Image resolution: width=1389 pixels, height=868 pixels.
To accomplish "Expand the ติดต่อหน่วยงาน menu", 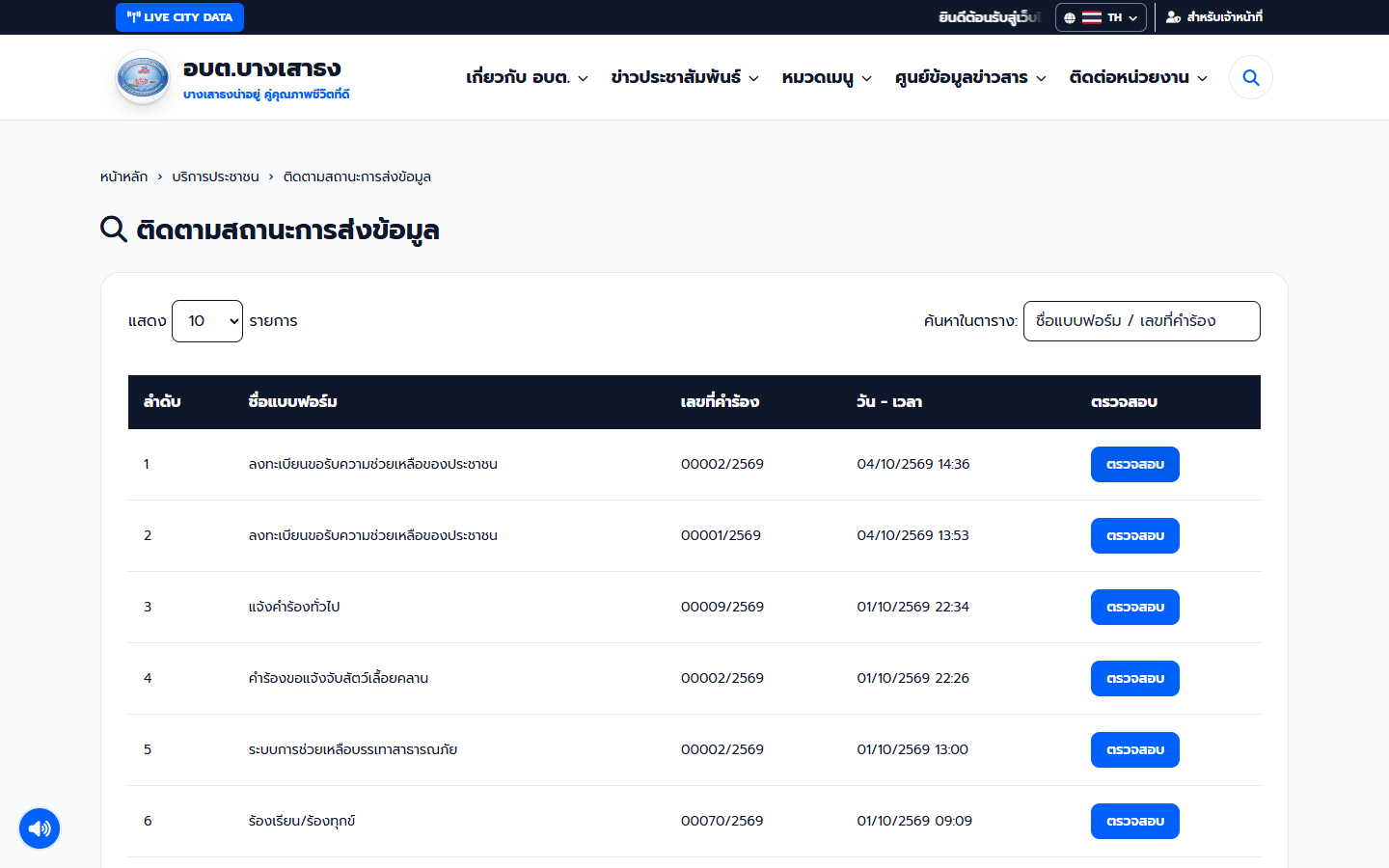I will click(x=1138, y=77).
